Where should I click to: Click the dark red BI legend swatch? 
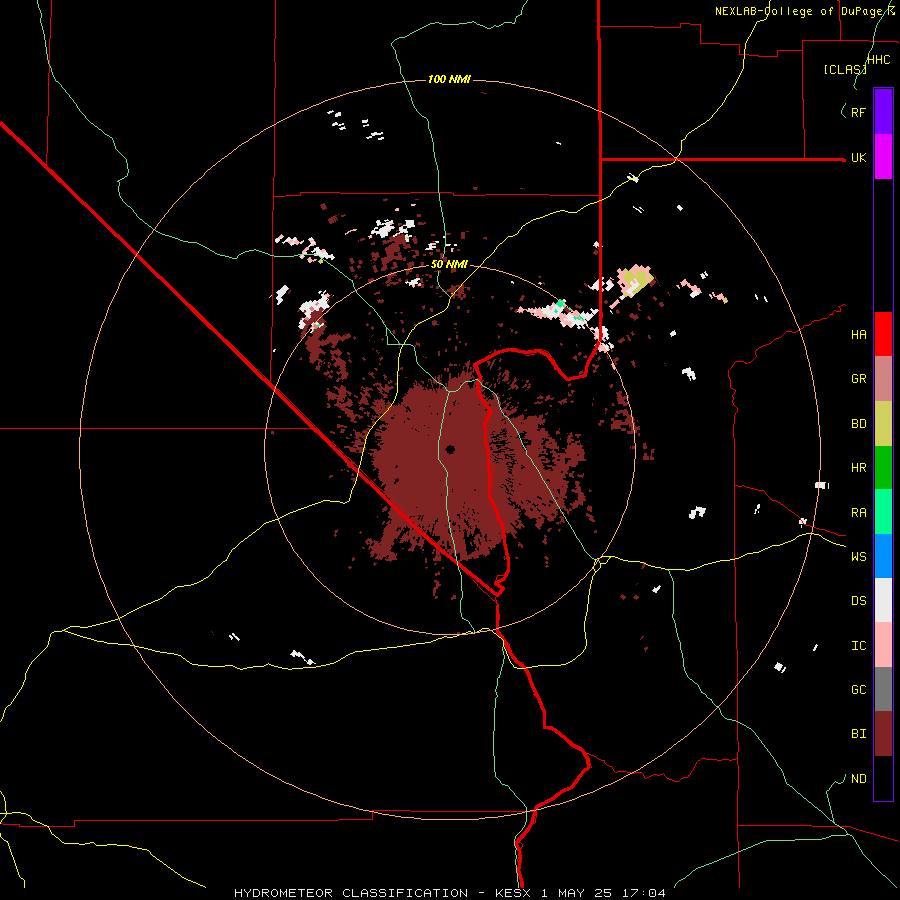[883, 734]
